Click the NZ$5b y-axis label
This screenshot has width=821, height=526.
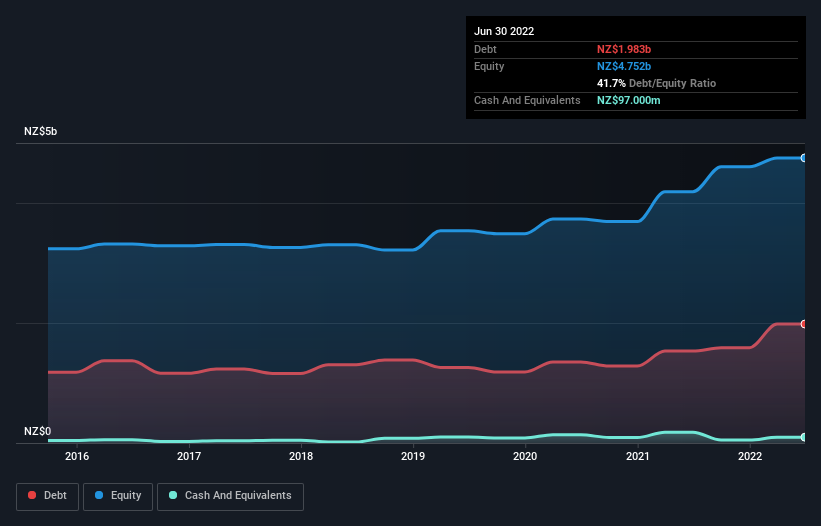coord(40,131)
